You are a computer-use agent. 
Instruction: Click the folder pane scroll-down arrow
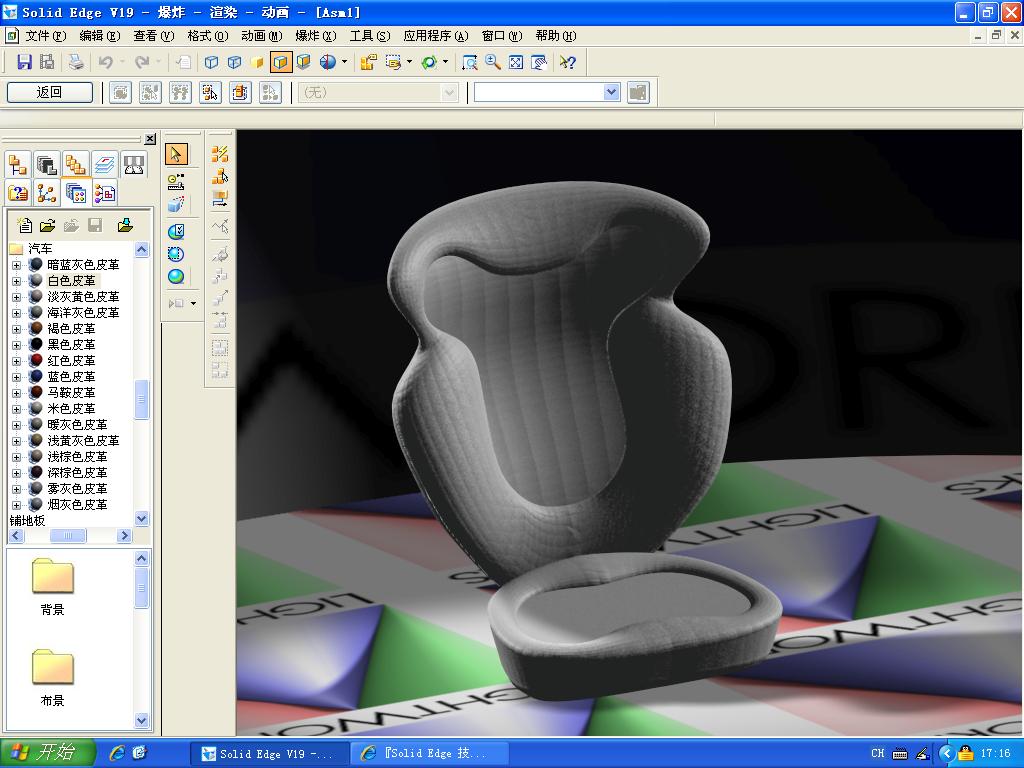pos(142,720)
